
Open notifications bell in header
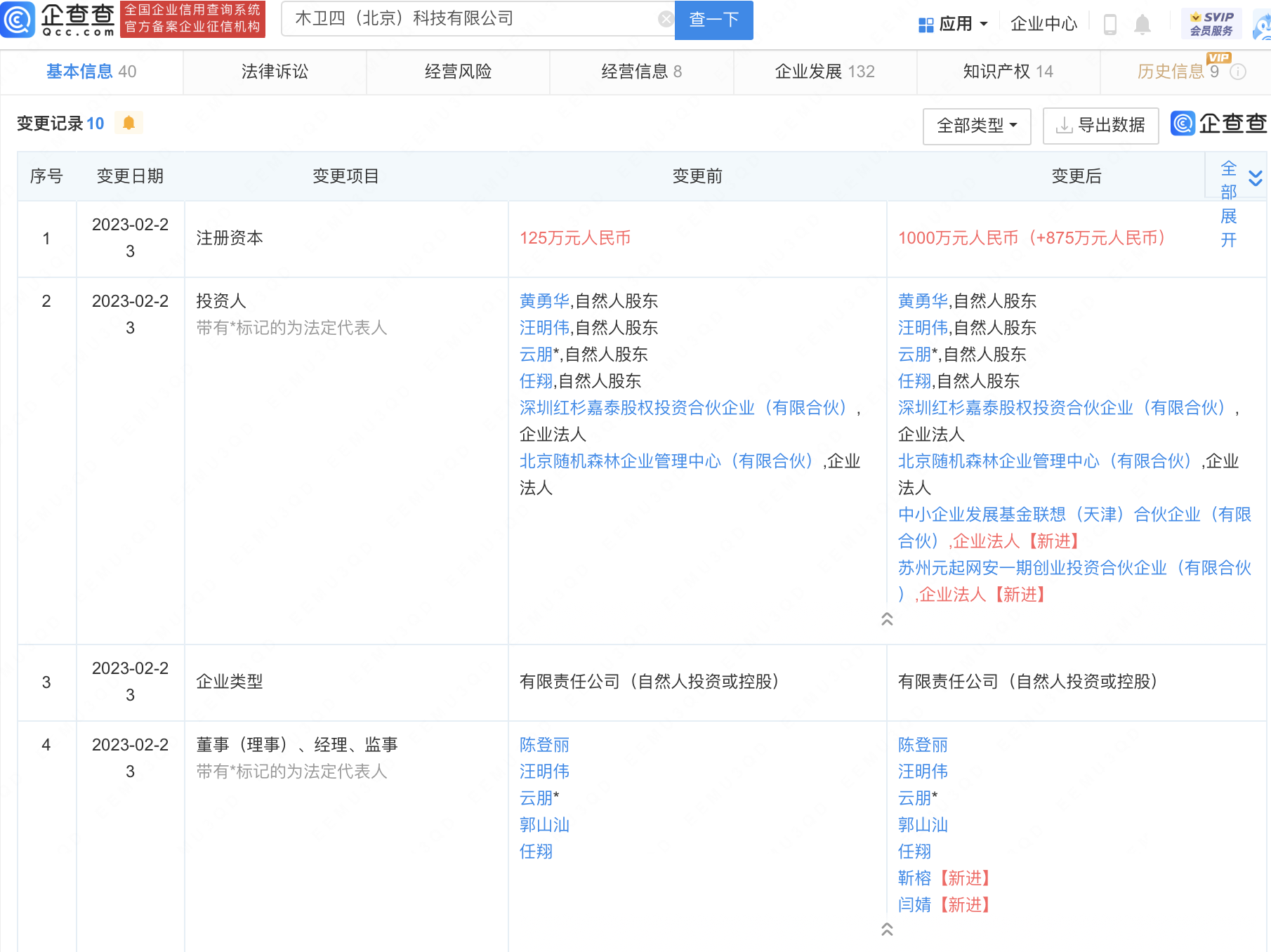pyautogui.click(x=1142, y=25)
